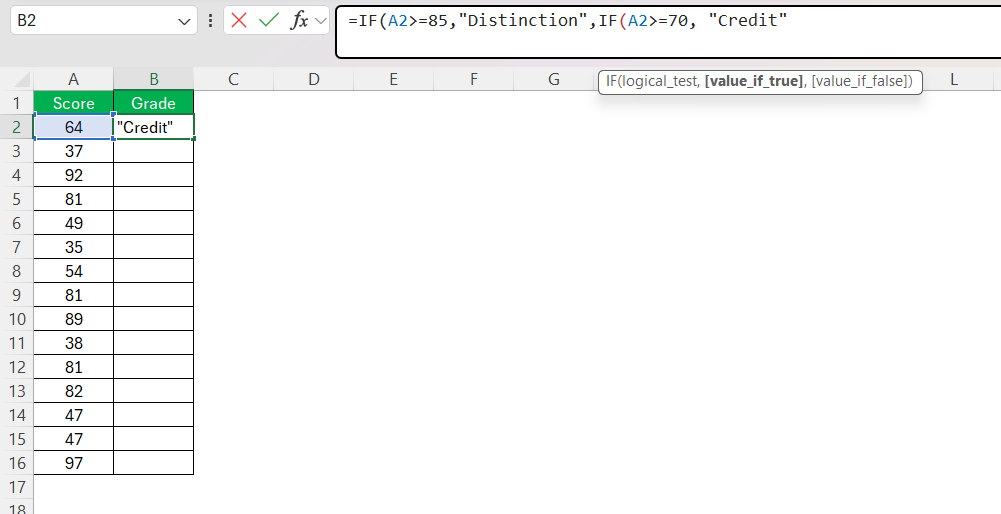The width and height of the screenshot is (1001, 514).
Task: Click the score 81 in row 12
Action: [x=73, y=367]
